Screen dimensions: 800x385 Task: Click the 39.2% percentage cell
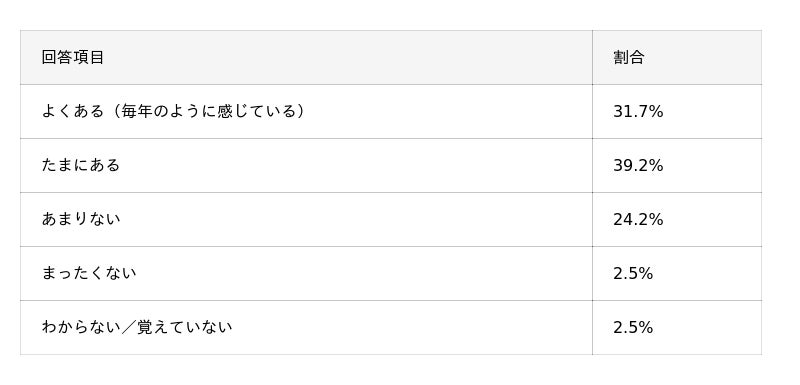click(638, 165)
